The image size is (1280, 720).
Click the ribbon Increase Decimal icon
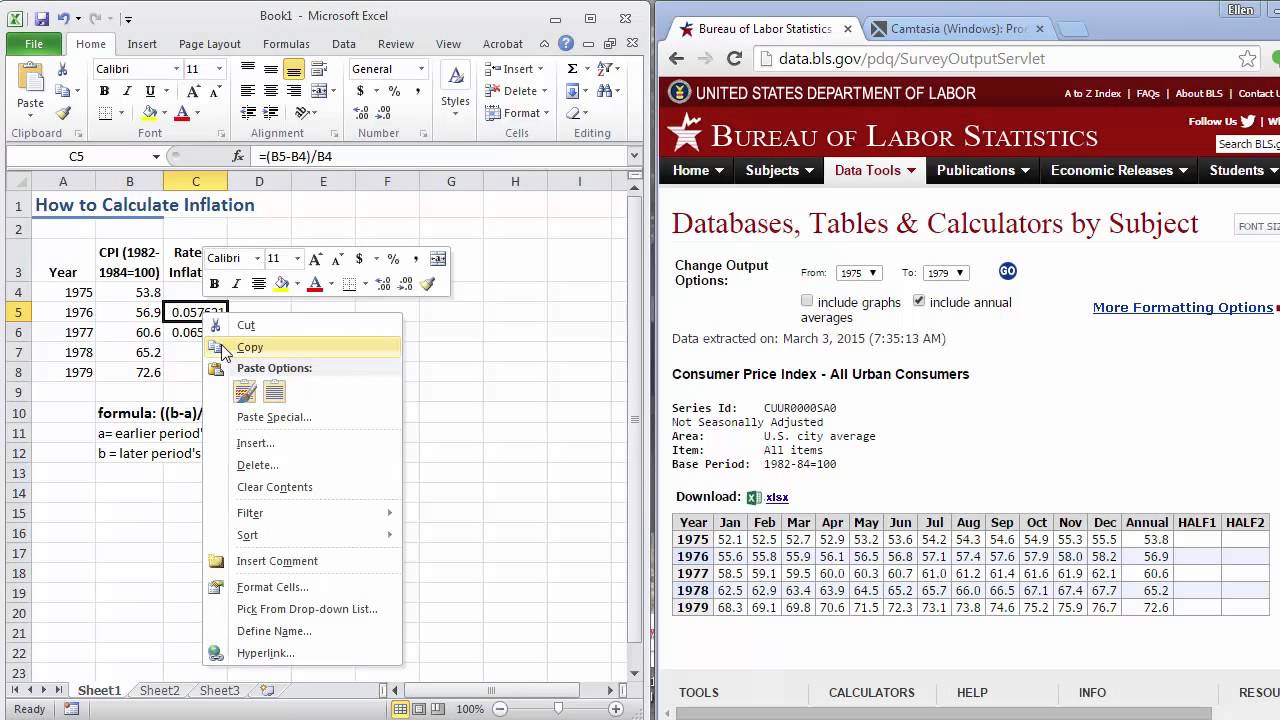362,113
